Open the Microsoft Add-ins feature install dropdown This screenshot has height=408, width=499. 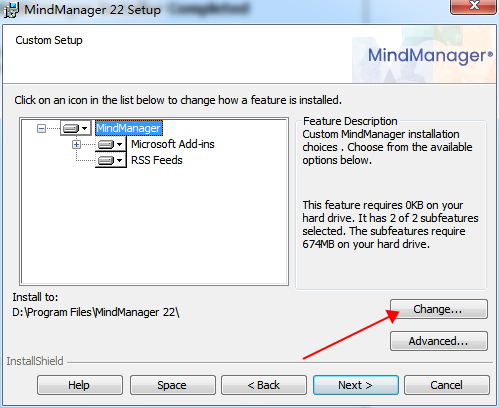[111, 144]
